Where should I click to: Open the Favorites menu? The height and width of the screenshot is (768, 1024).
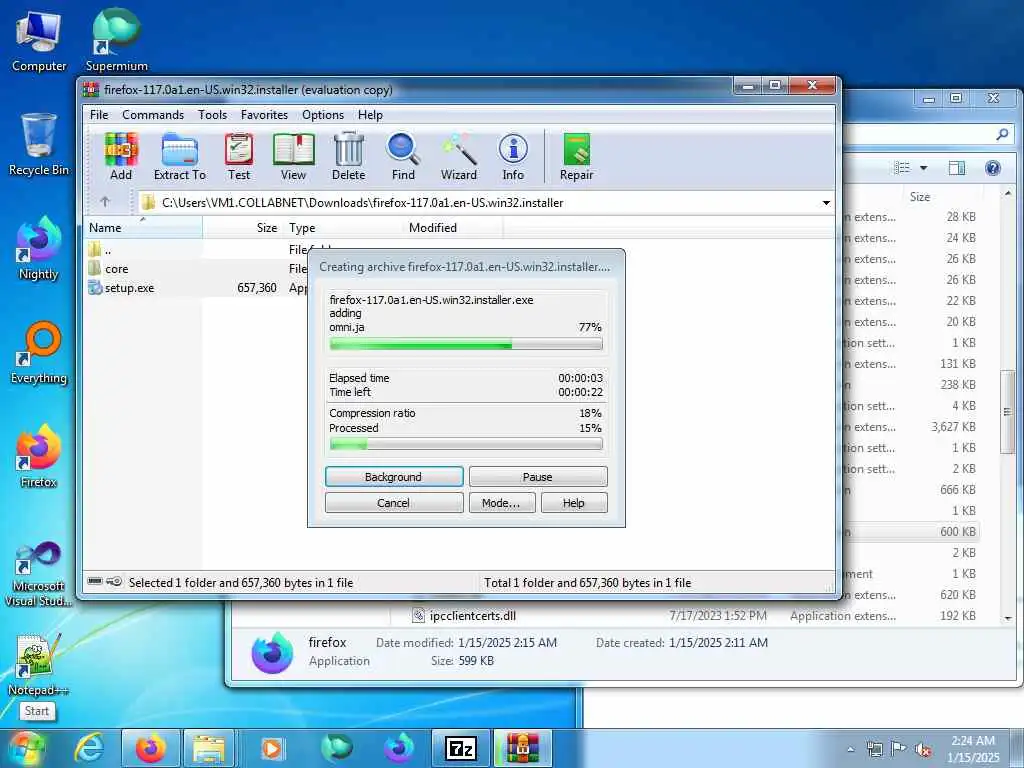(264, 114)
